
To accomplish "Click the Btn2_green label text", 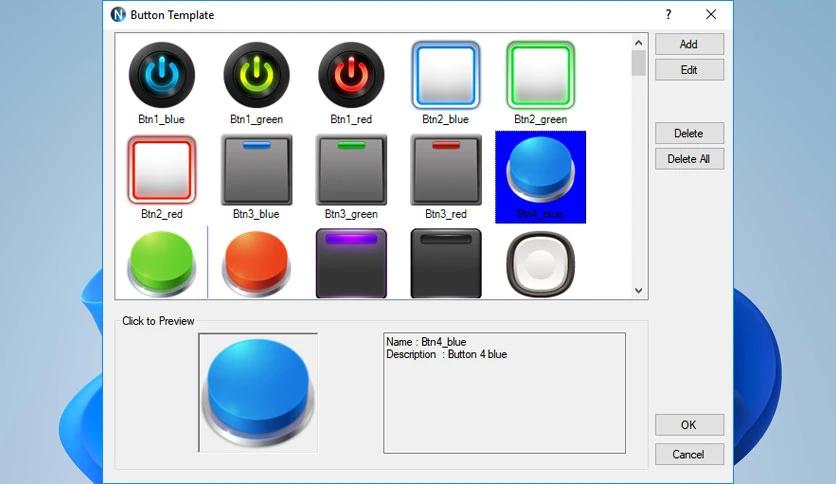I will [x=541, y=119].
